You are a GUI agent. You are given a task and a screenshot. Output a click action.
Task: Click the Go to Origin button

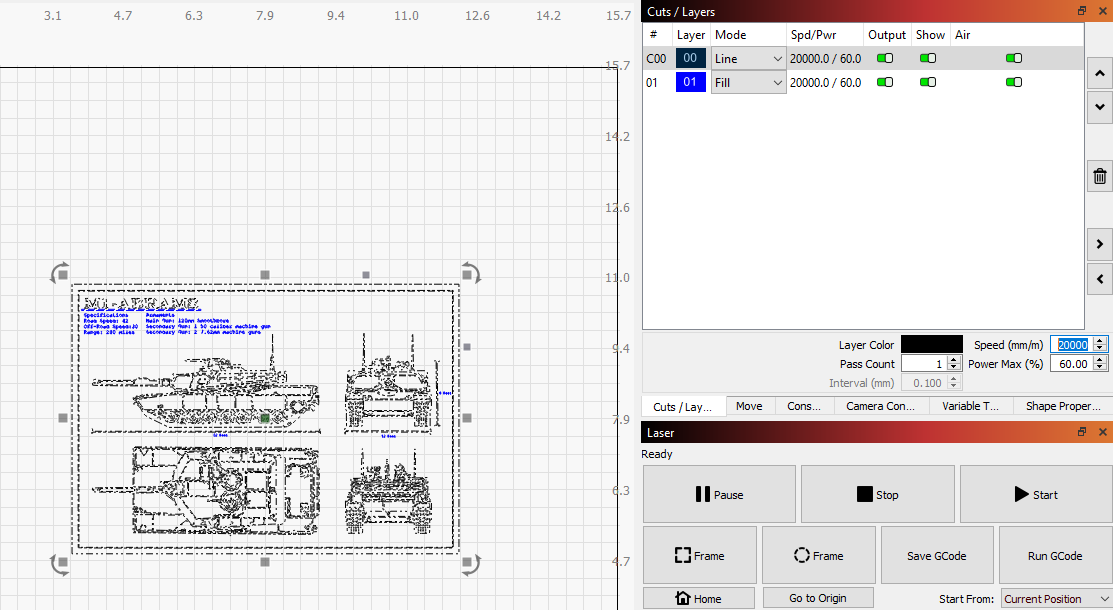coord(817,598)
